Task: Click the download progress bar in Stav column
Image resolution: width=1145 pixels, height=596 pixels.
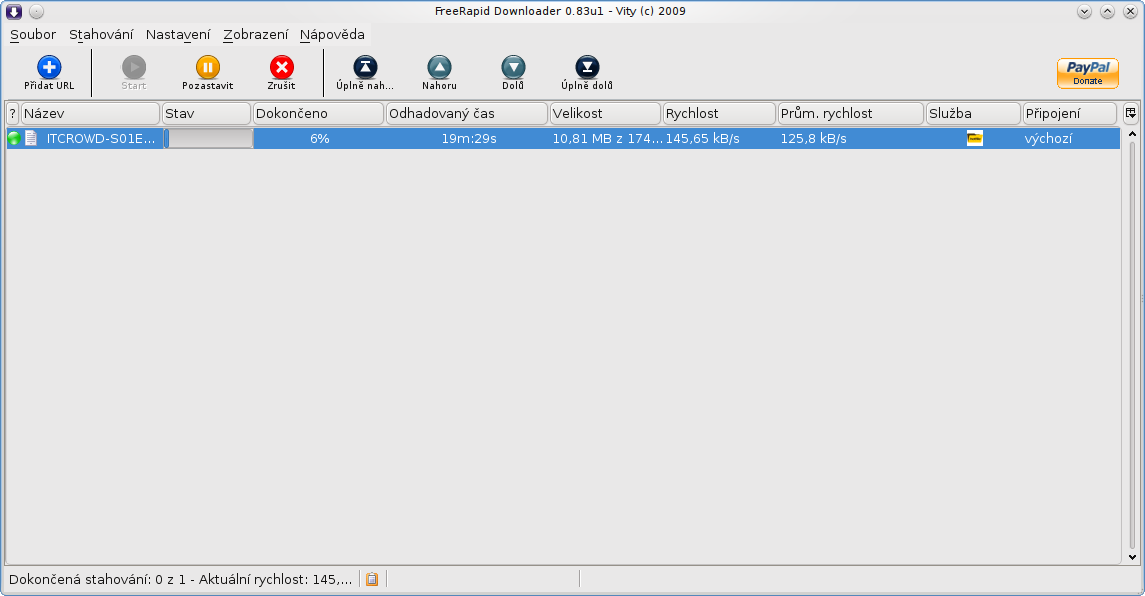Action: (x=208, y=138)
